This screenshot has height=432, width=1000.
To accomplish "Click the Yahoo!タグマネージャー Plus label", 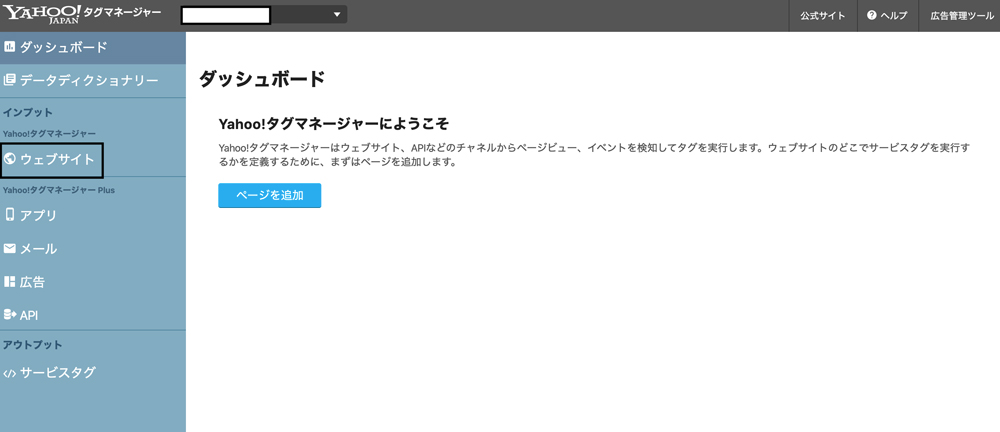I will [x=59, y=190].
